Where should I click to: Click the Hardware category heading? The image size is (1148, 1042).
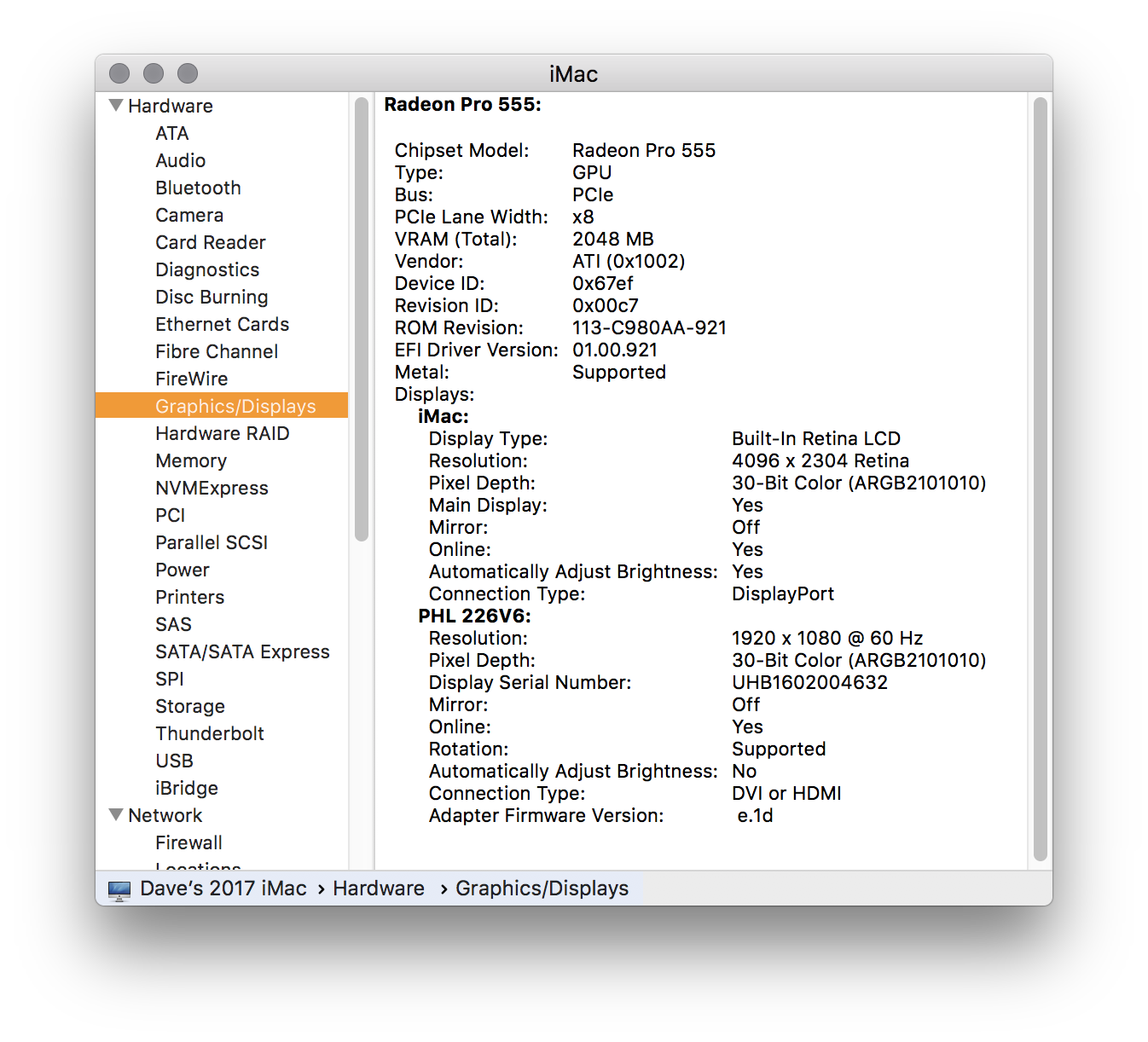[171, 106]
